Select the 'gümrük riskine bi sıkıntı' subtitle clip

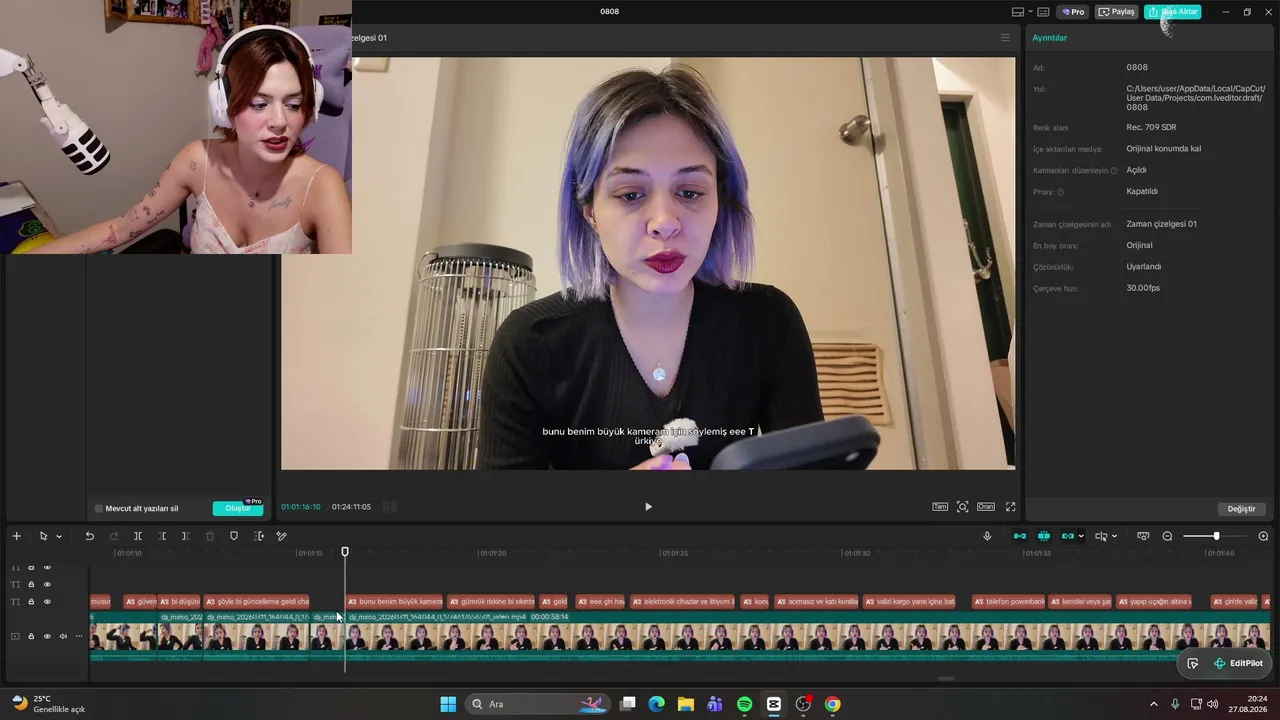point(491,602)
